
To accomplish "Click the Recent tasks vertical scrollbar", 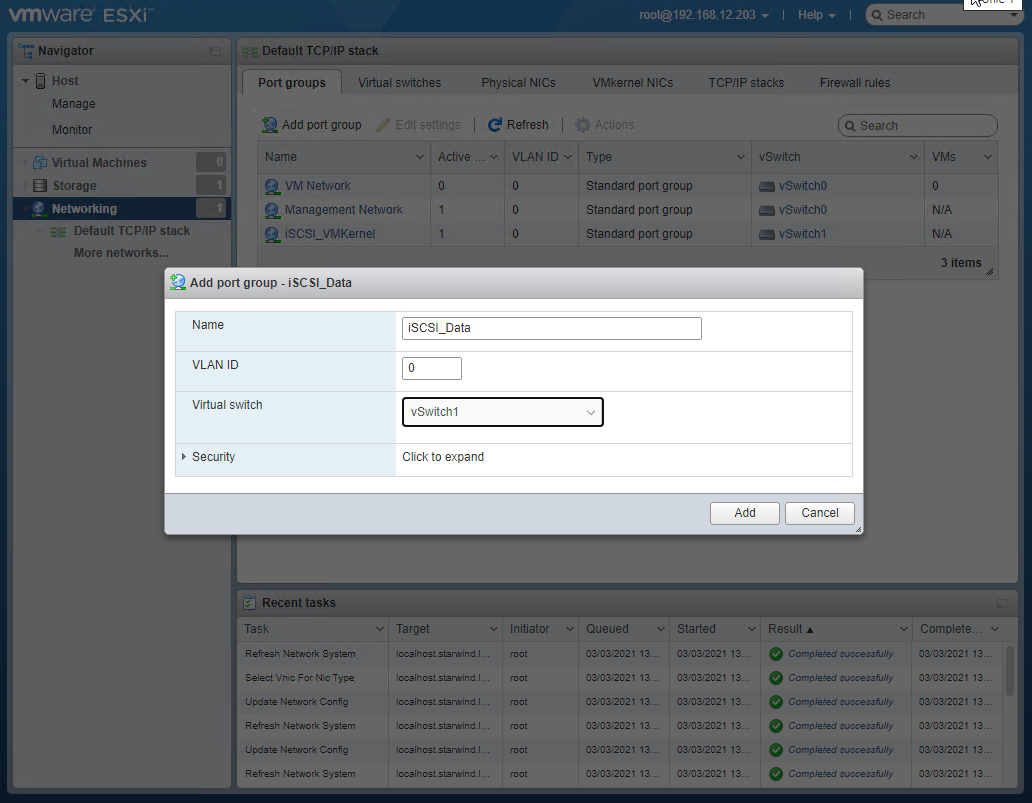I will coord(1010,670).
